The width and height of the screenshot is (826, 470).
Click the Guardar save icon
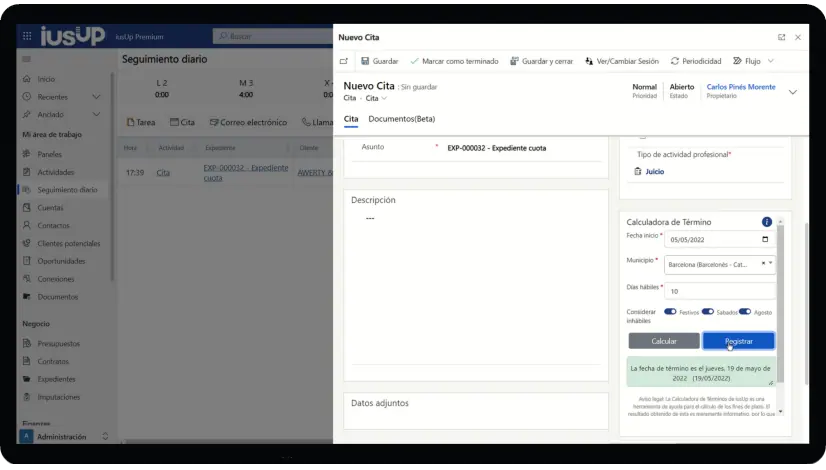point(365,61)
